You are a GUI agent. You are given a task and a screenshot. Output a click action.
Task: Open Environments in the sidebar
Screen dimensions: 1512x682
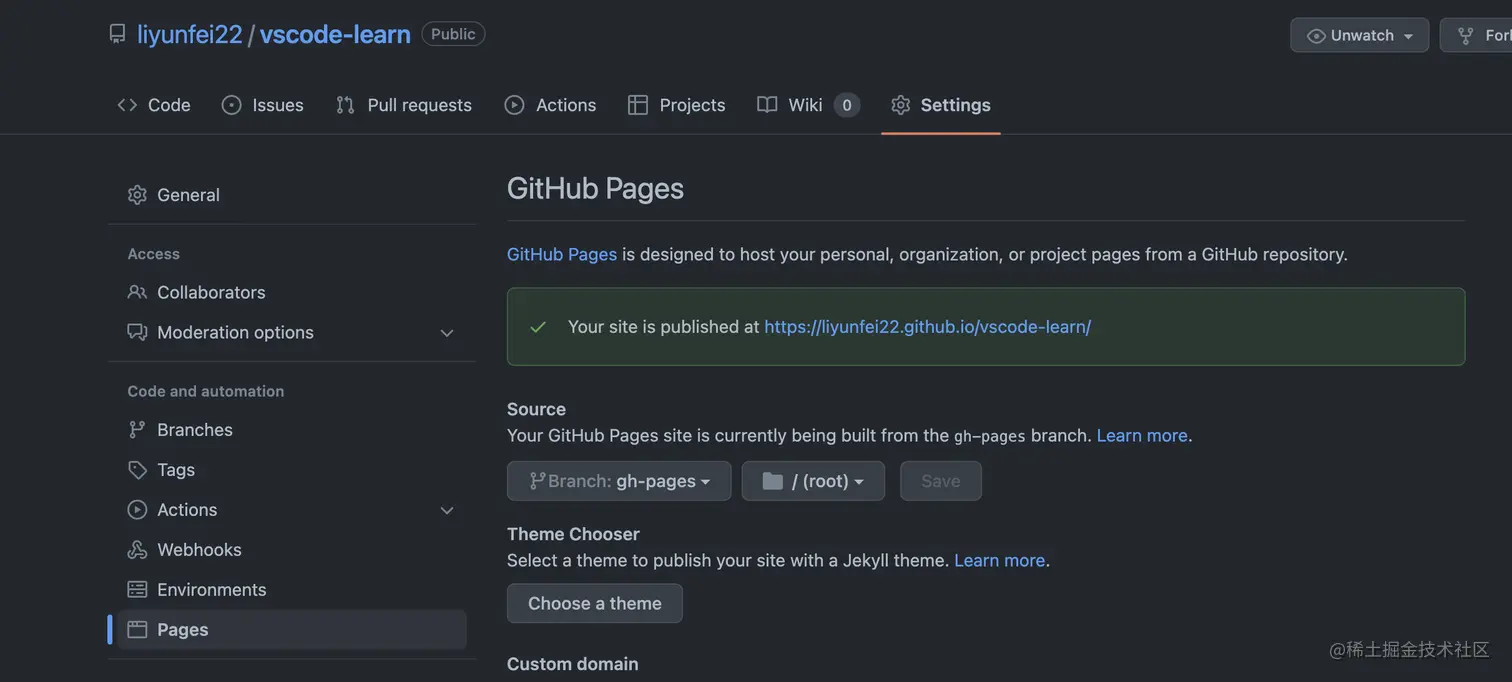[292, 589]
